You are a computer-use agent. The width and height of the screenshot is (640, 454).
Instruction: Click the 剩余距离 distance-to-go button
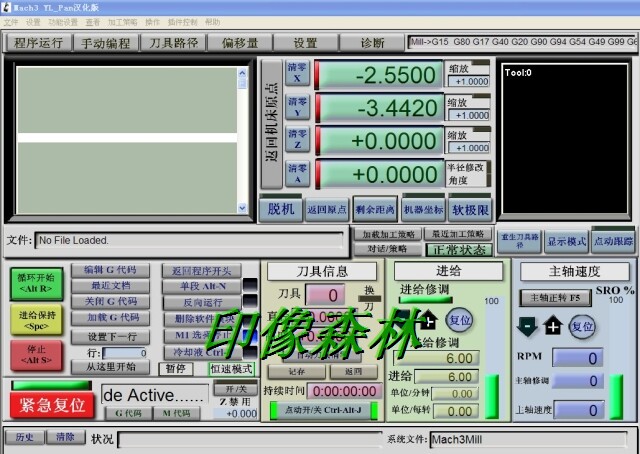[375, 210]
